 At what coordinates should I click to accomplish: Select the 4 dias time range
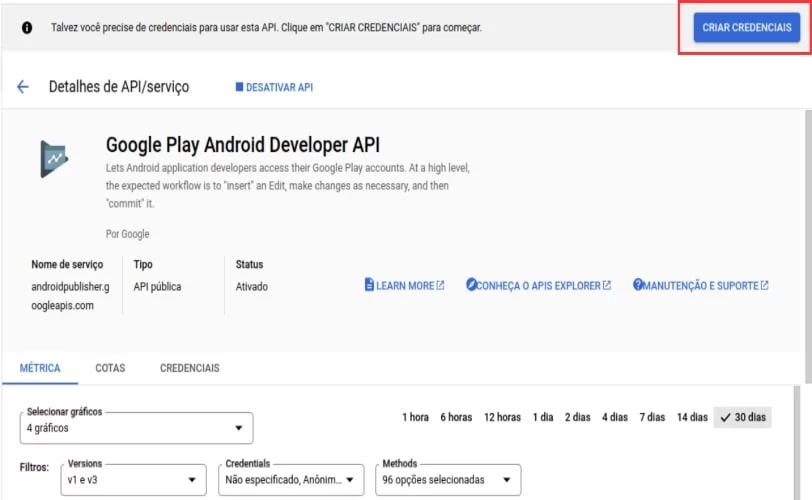click(x=615, y=417)
